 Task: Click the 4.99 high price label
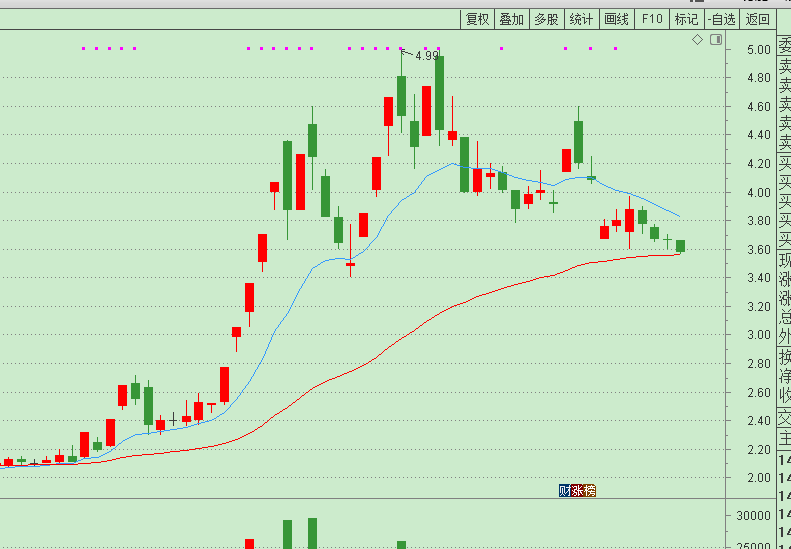tap(427, 56)
